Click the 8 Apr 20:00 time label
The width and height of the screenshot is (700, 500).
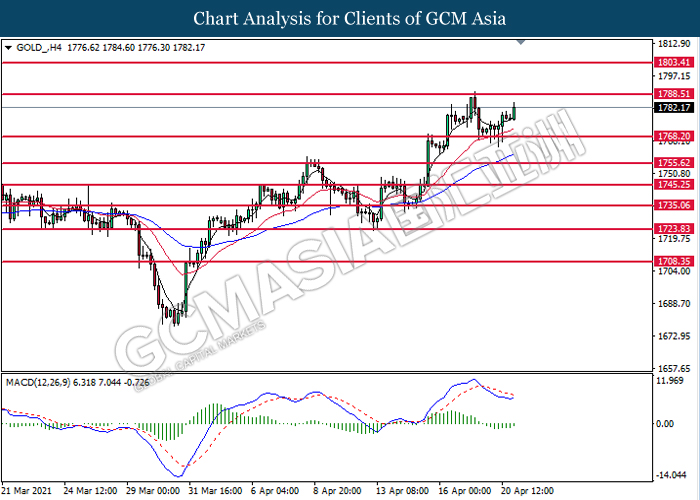(338, 491)
